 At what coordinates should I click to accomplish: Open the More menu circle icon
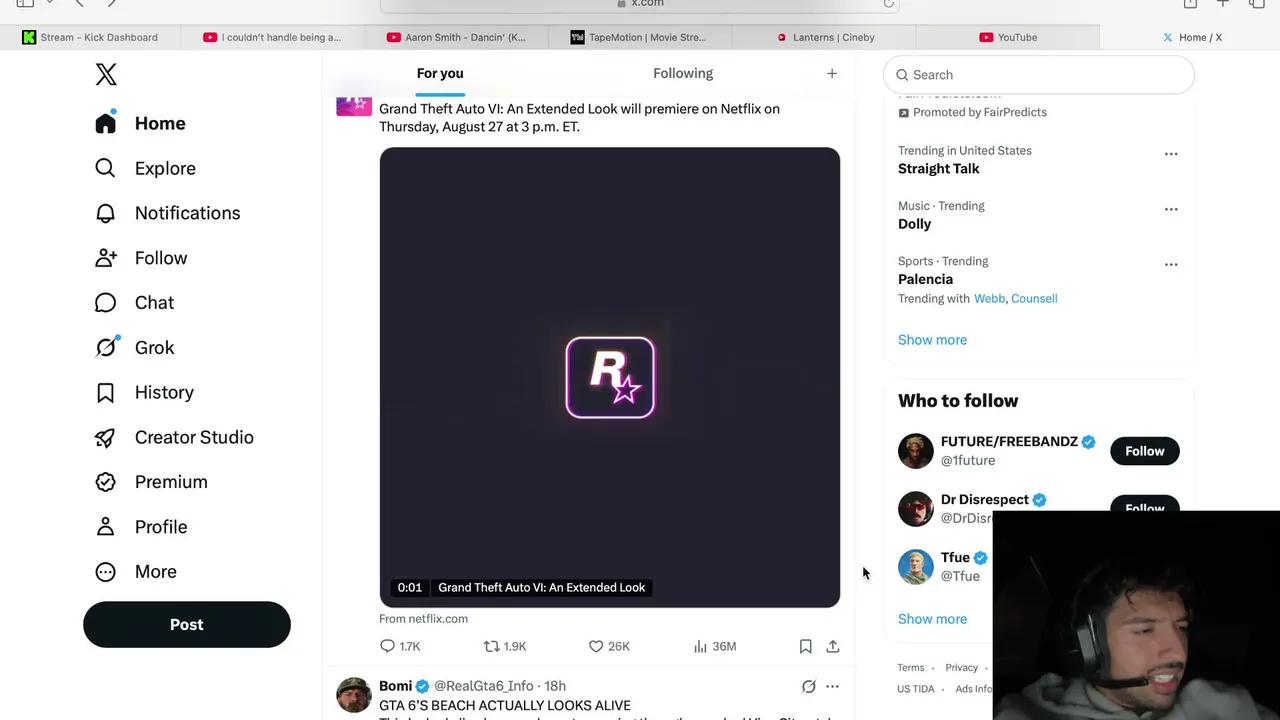(105, 572)
